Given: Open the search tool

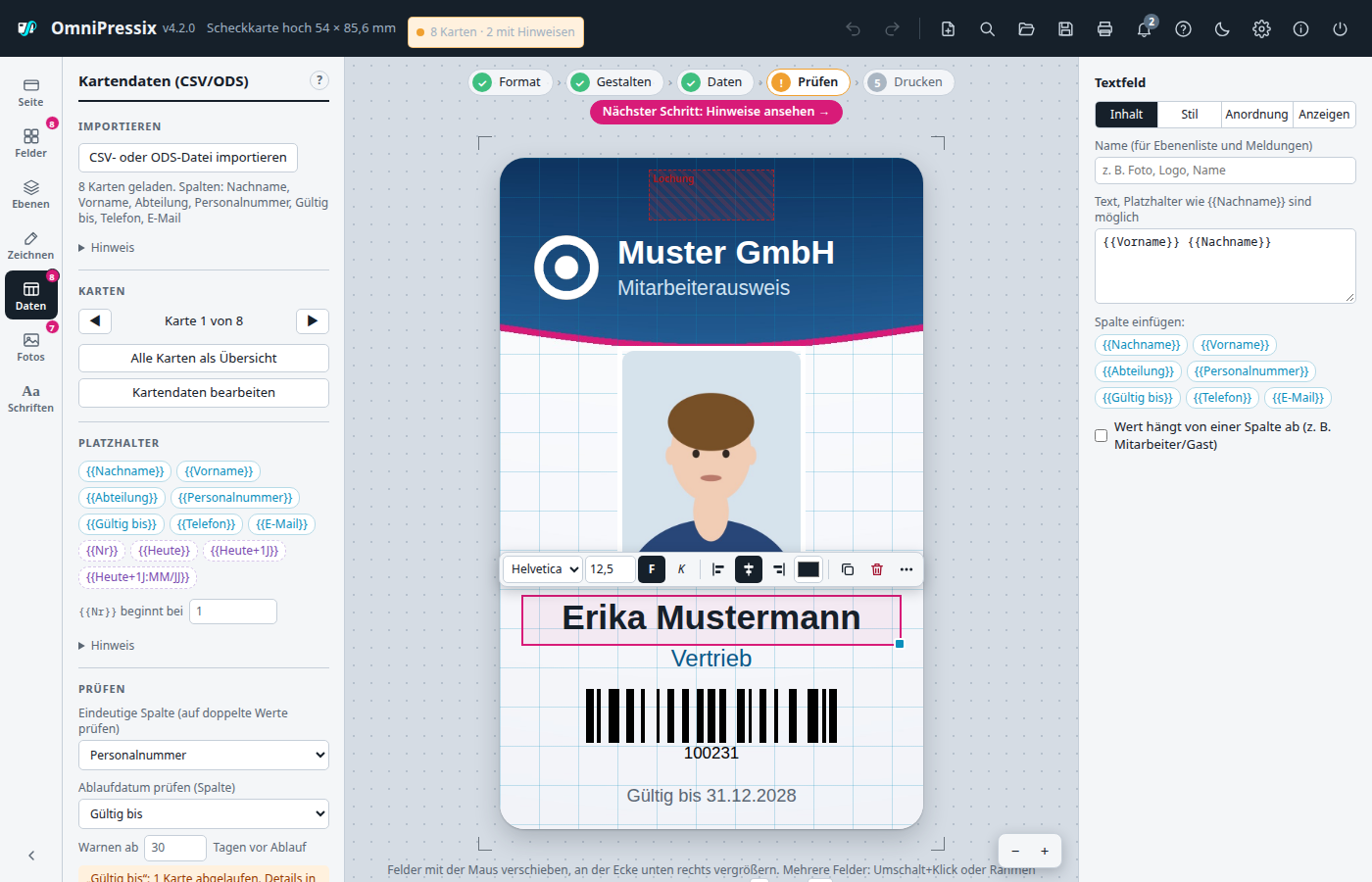Looking at the screenshot, I should 987,29.
